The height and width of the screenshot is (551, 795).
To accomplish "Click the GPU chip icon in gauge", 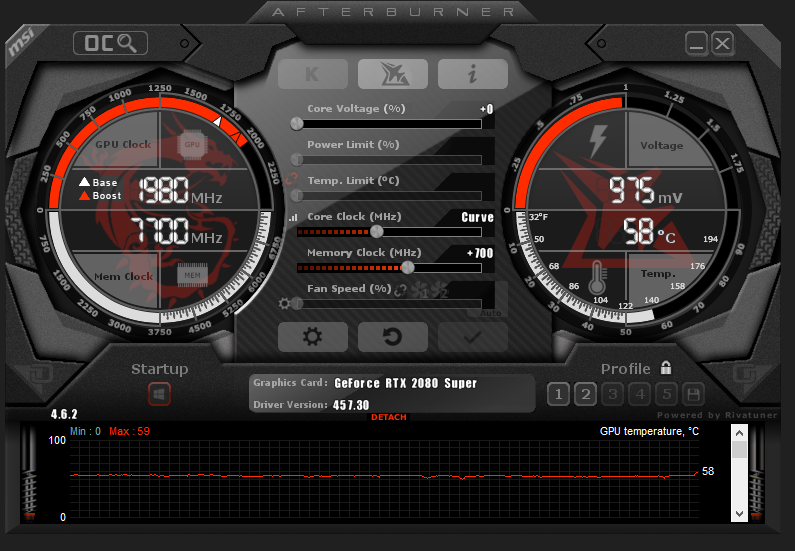I will (192, 144).
